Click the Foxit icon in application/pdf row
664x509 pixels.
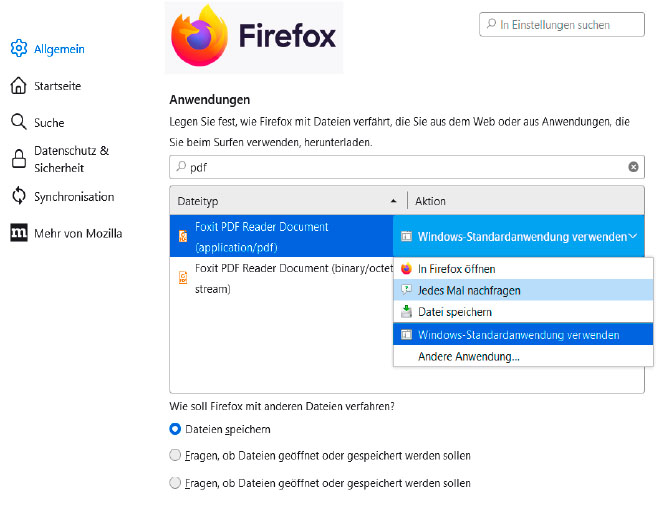tap(183, 236)
